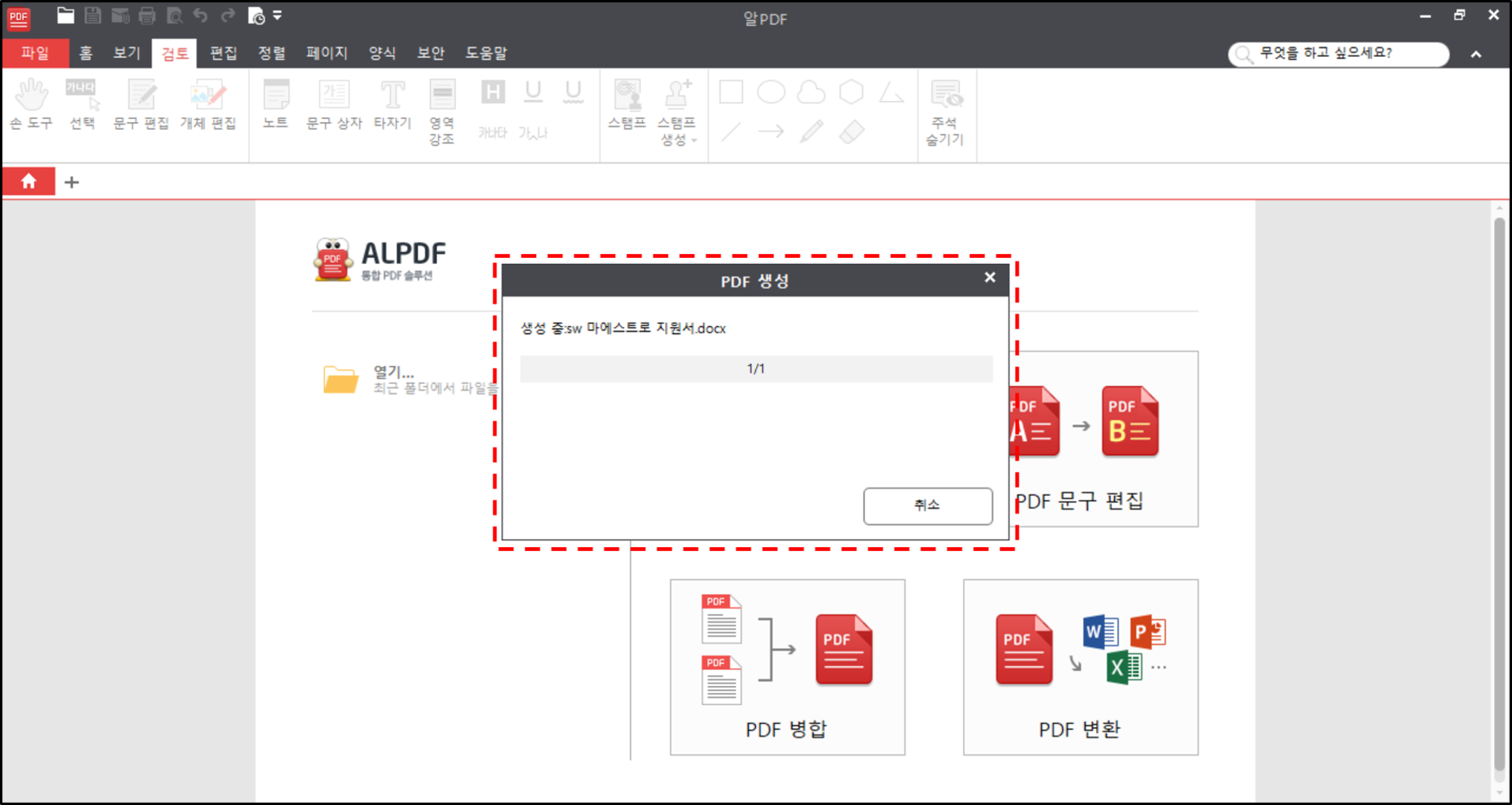1512x805 pixels.
Task: Open the PDF 변환 (convert) card
Action: point(1081,667)
